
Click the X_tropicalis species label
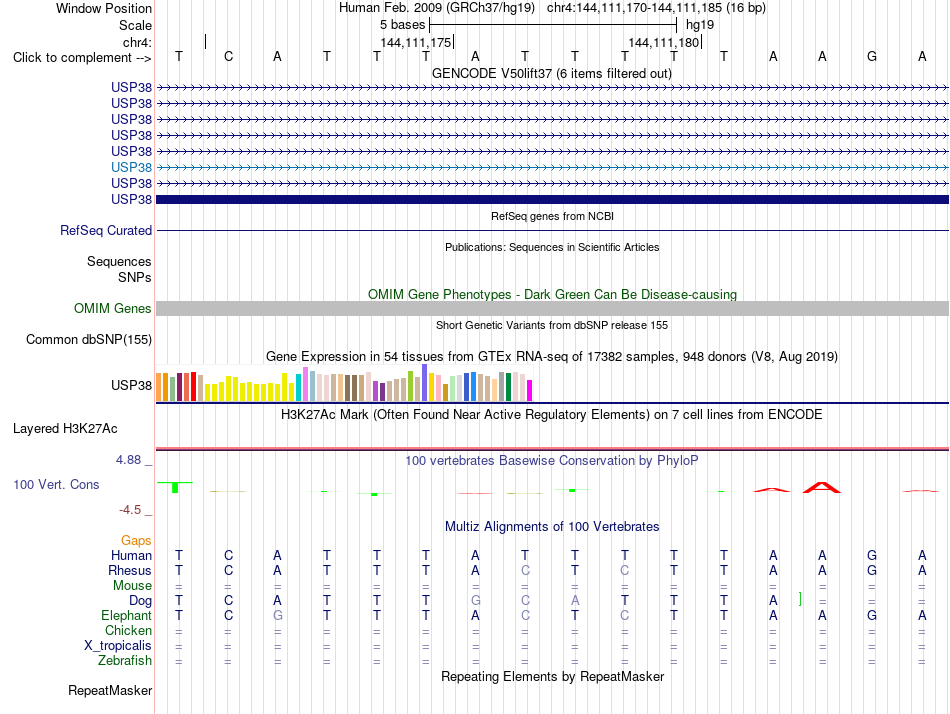coord(118,646)
